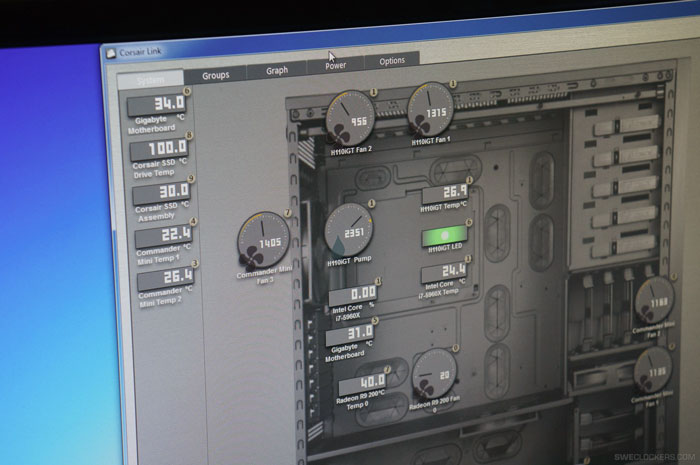The image size is (700, 465).
Task: Select the H110iGT Fan 1 gauge
Action: click(430, 110)
